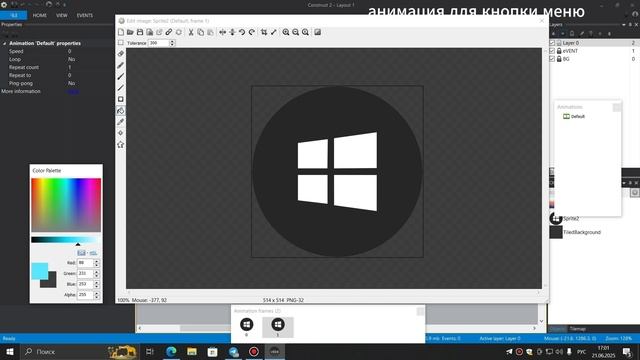640x360 pixels.
Task: Open Telegram from the taskbar
Action: coord(233,351)
